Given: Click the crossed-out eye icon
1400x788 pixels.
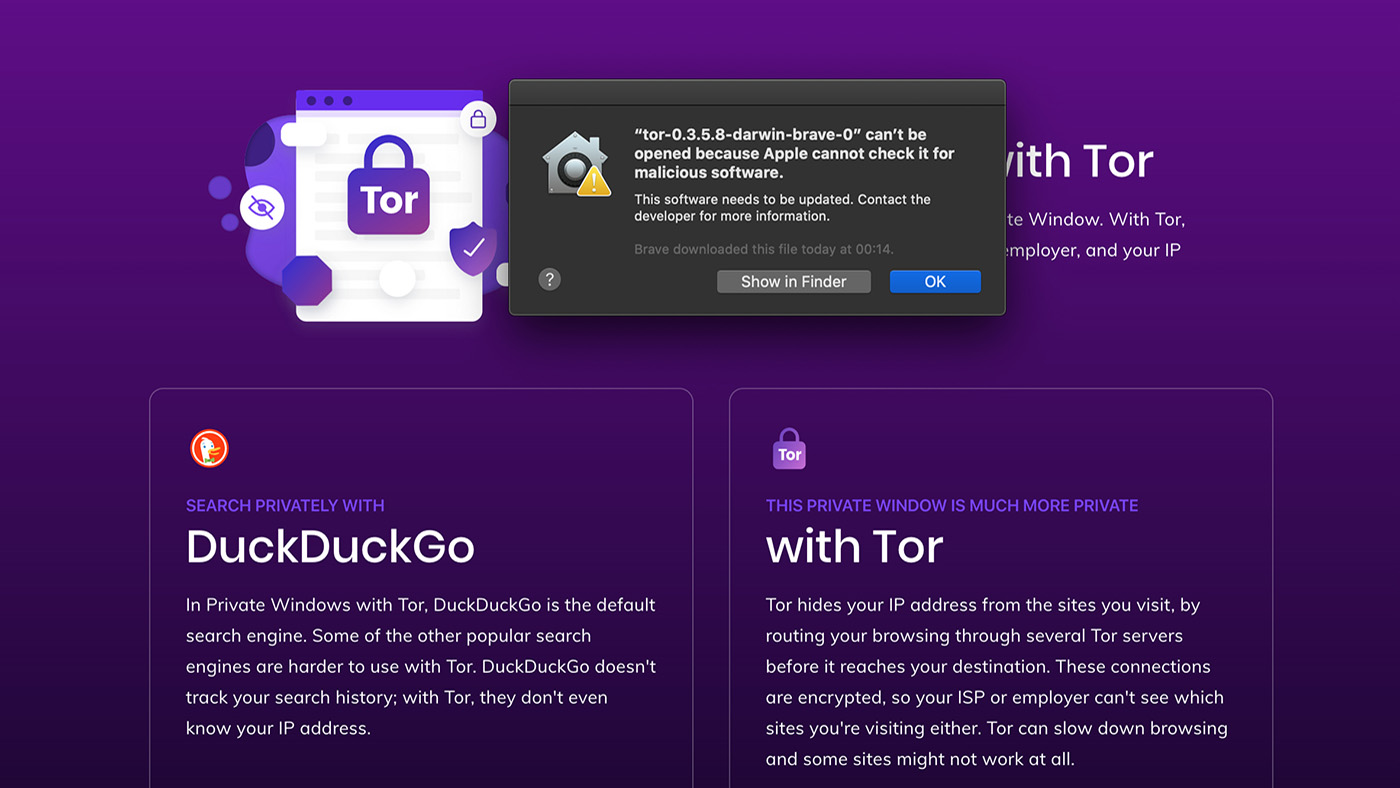Looking at the screenshot, I should click(262, 208).
